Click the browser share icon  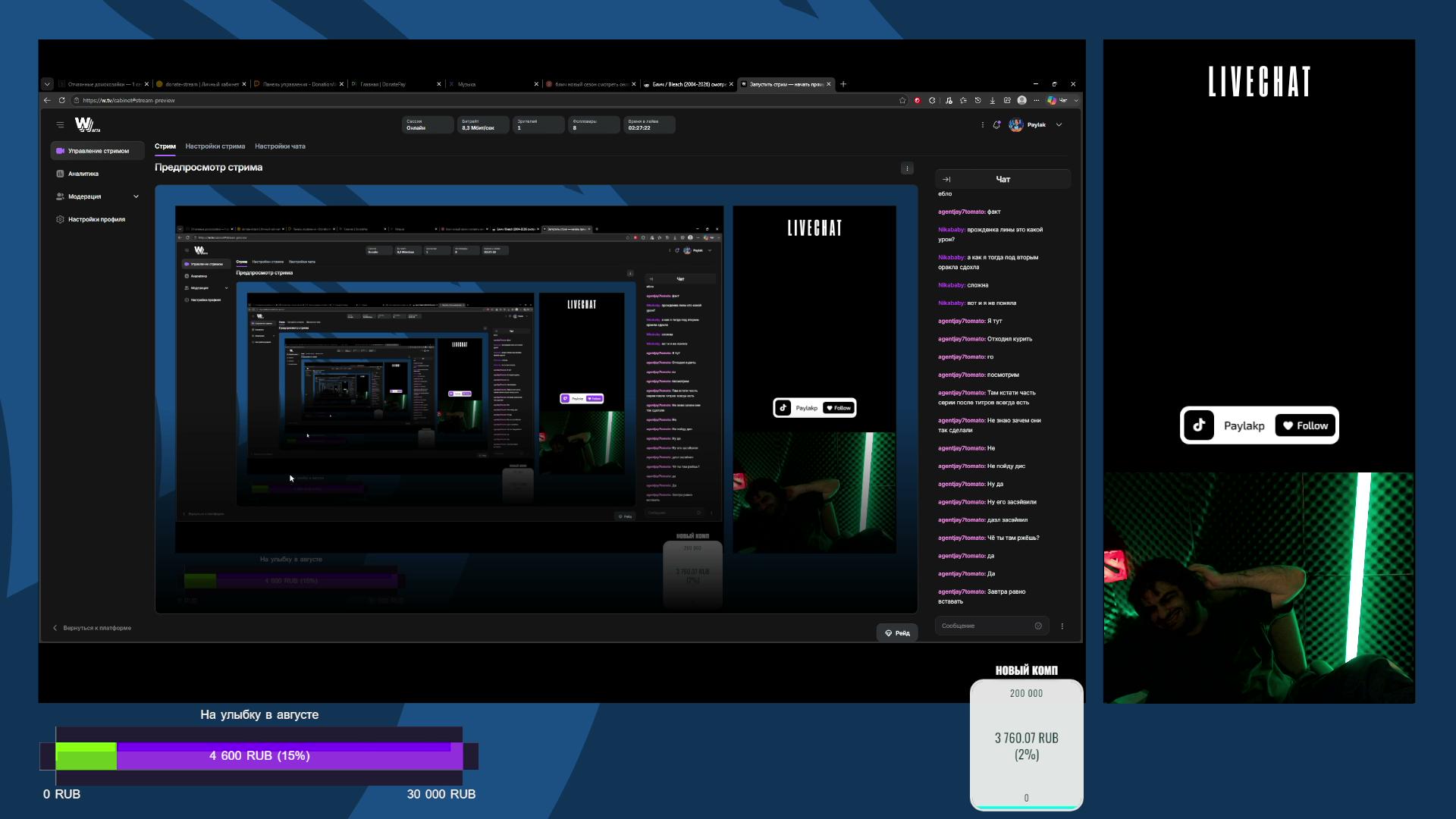(x=1007, y=100)
